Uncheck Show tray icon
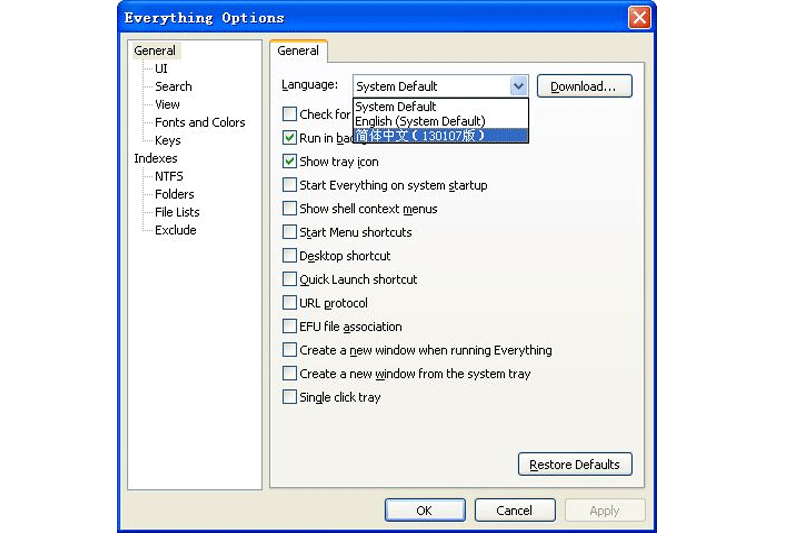 [x=289, y=161]
